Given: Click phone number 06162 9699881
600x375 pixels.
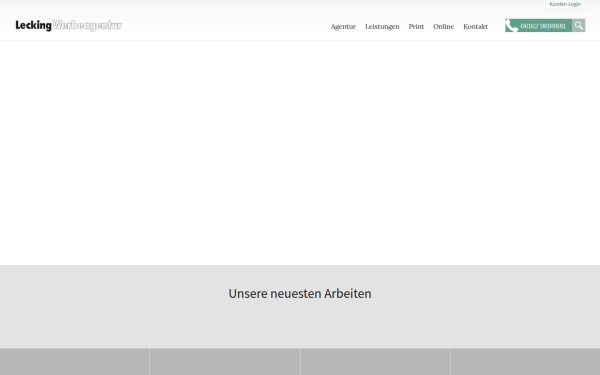Looking at the screenshot, I should click(543, 26).
